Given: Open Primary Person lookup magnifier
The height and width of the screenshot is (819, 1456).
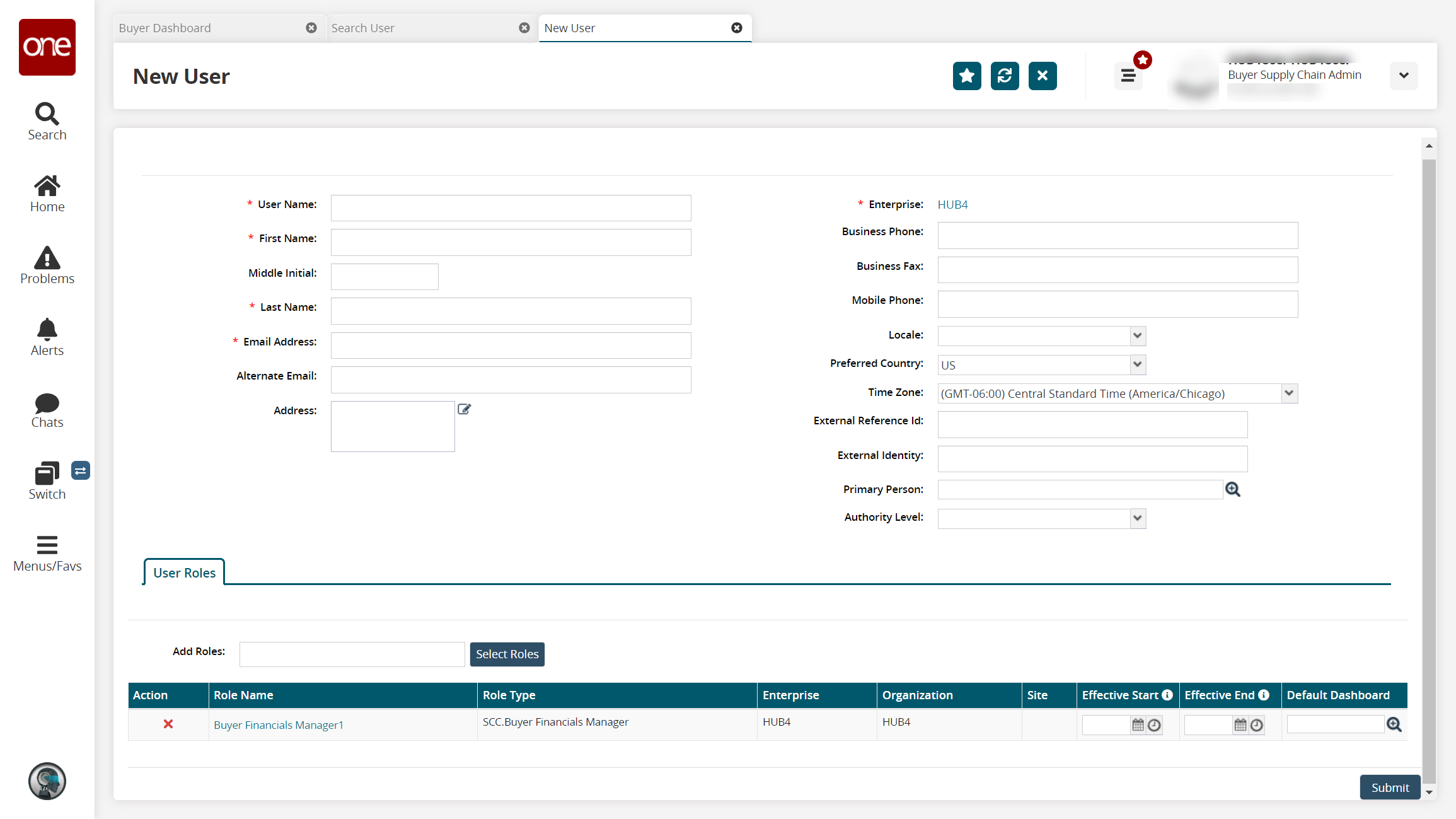Looking at the screenshot, I should click(1233, 490).
